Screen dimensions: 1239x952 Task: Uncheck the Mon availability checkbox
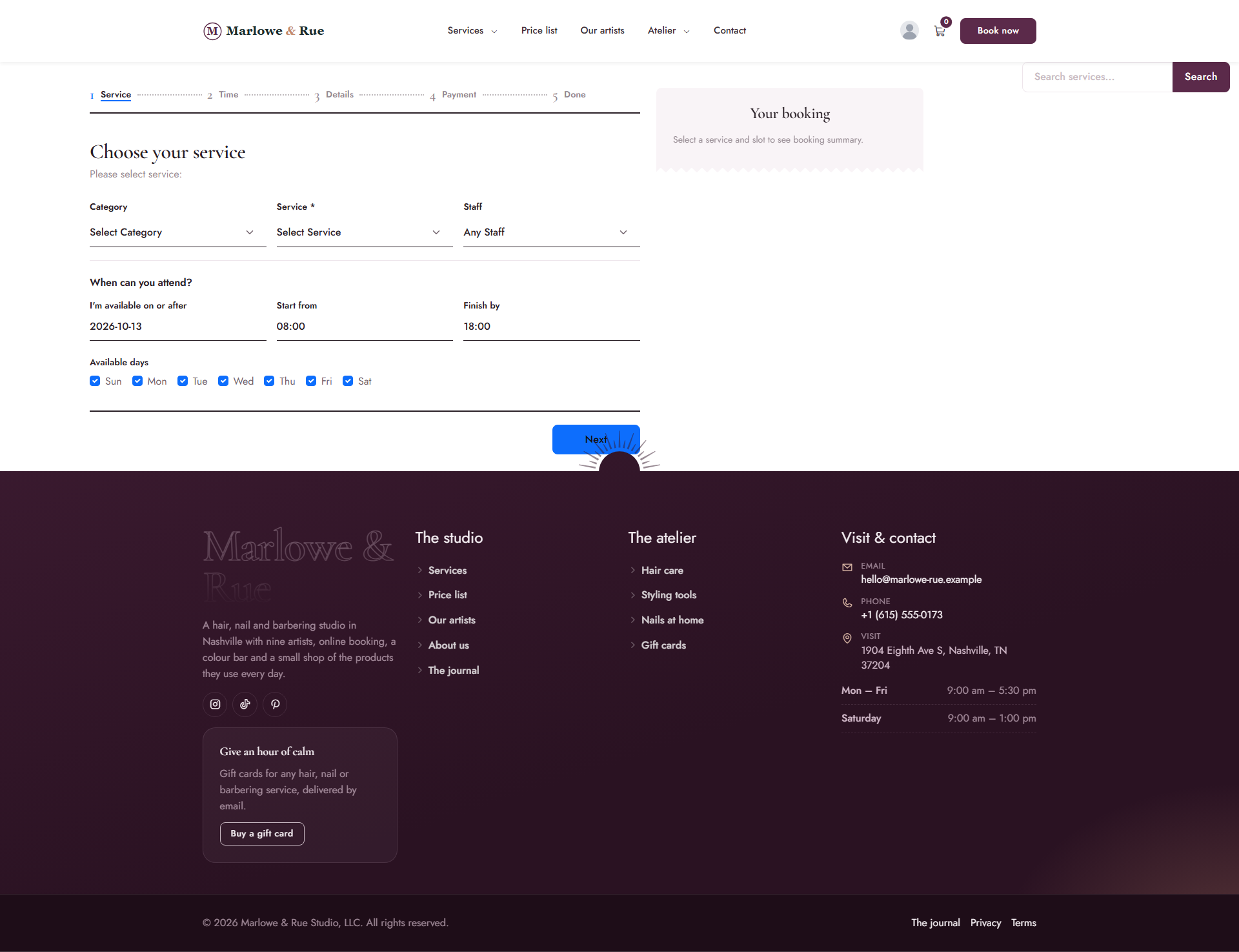pyautogui.click(x=137, y=381)
